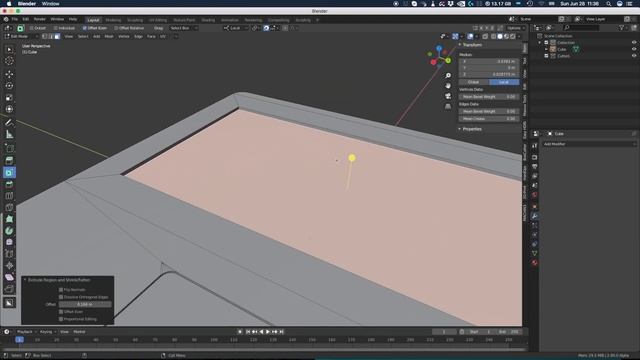Switch perspective/orthographic grid icon
The image size is (640, 360).
click(x=448, y=106)
